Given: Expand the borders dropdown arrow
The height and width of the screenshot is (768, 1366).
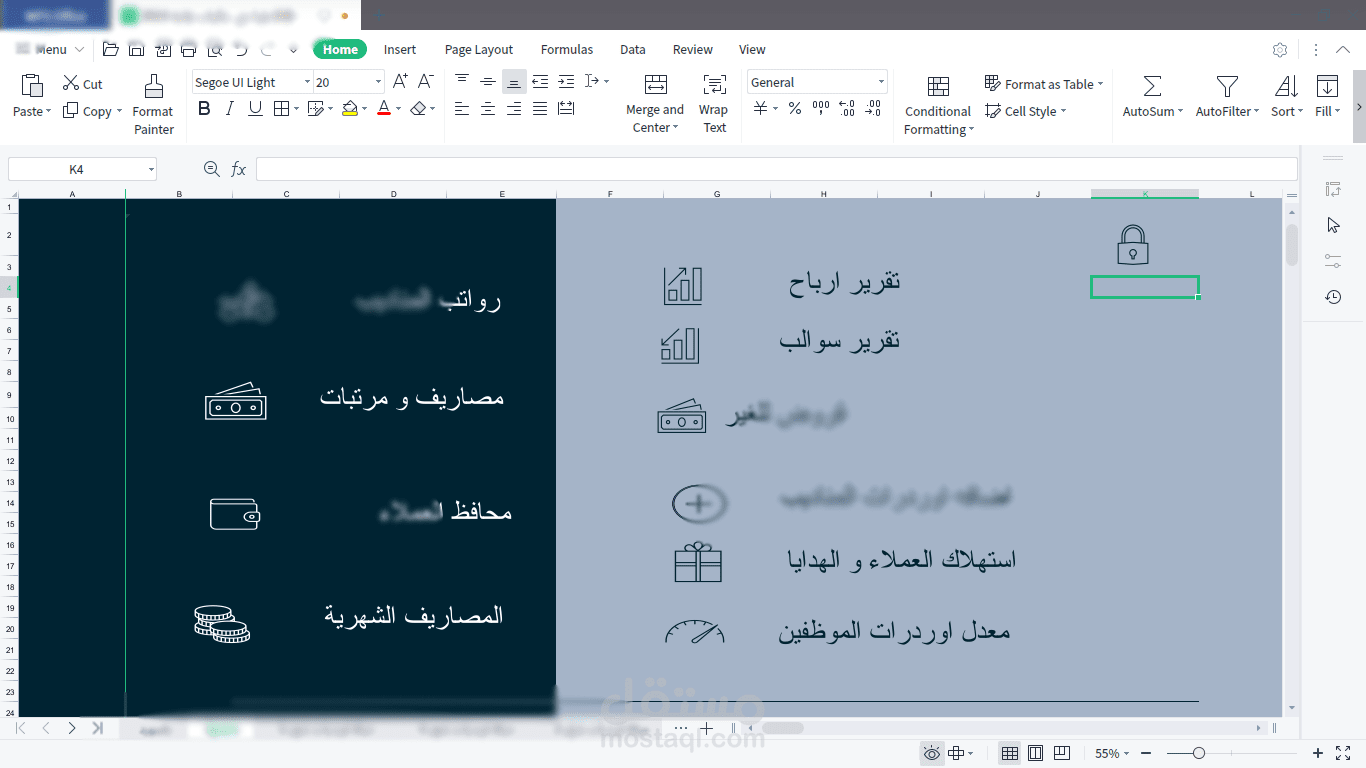Looking at the screenshot, I should pyautogui.click(x=296, y=109).
